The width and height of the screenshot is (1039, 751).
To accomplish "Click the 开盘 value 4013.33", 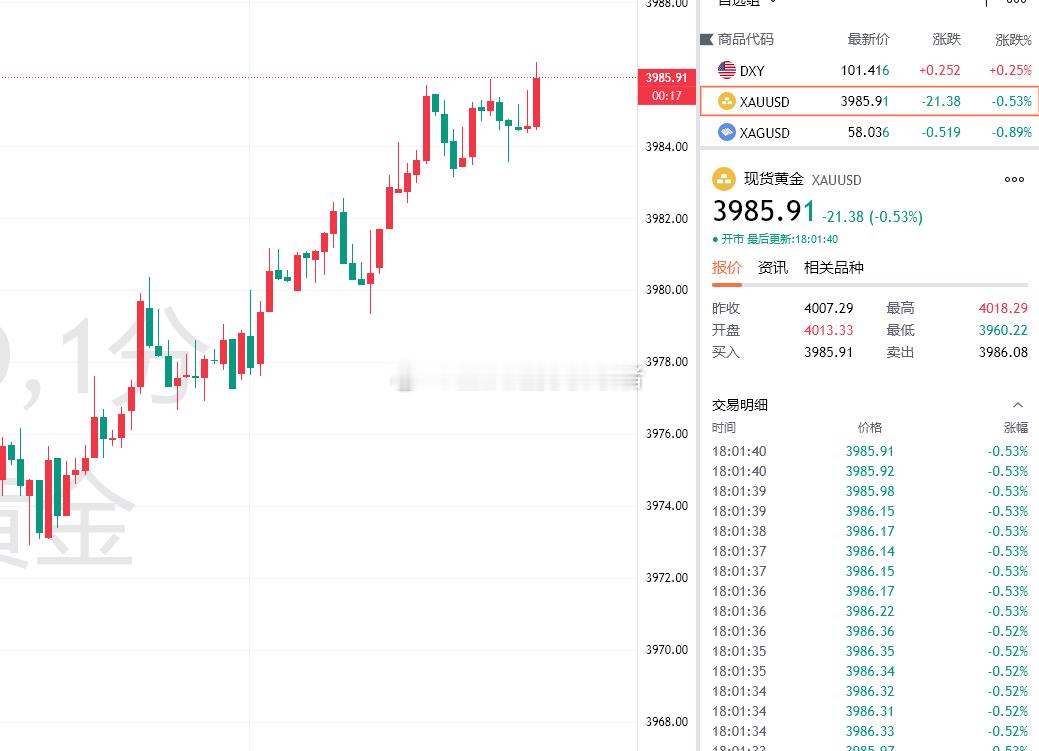I will tap(828, 330).
